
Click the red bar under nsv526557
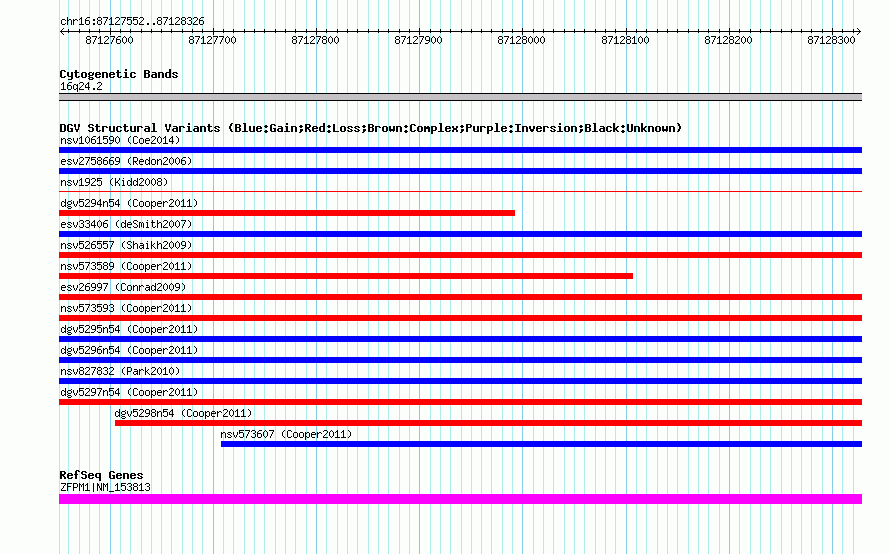(460, 255)
